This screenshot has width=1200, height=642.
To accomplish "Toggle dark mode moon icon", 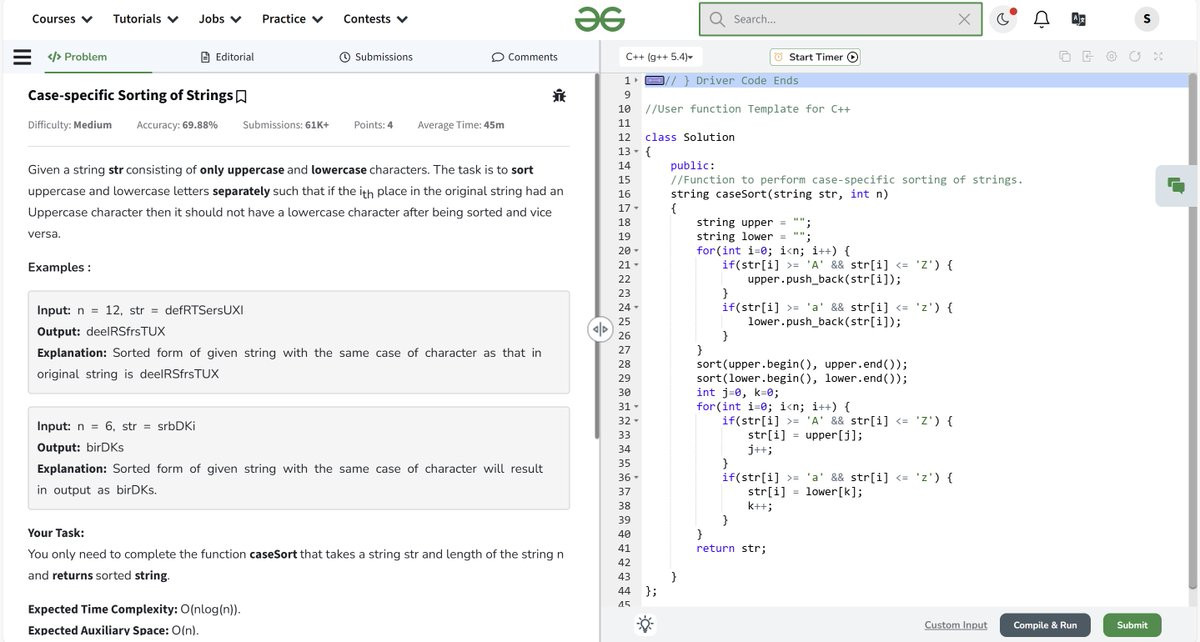I will click(1004, 19).
